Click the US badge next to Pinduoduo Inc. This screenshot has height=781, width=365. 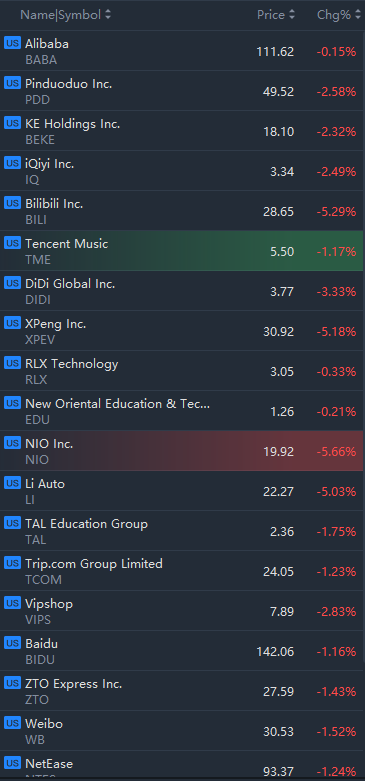[12, 83]
